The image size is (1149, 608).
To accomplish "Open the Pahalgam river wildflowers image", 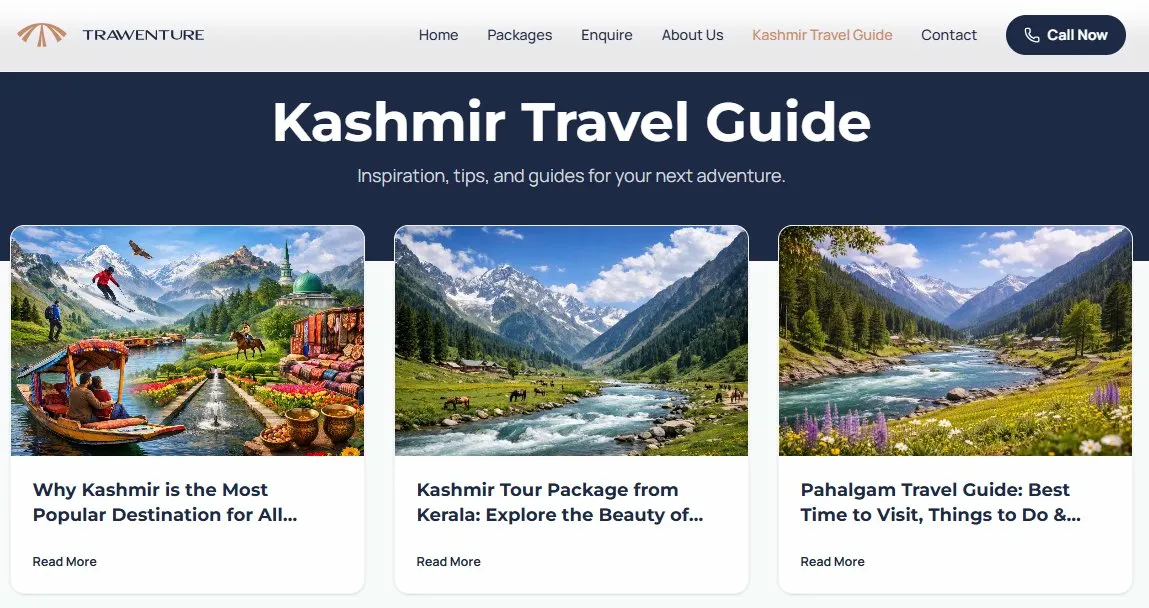I will (956, 341).
